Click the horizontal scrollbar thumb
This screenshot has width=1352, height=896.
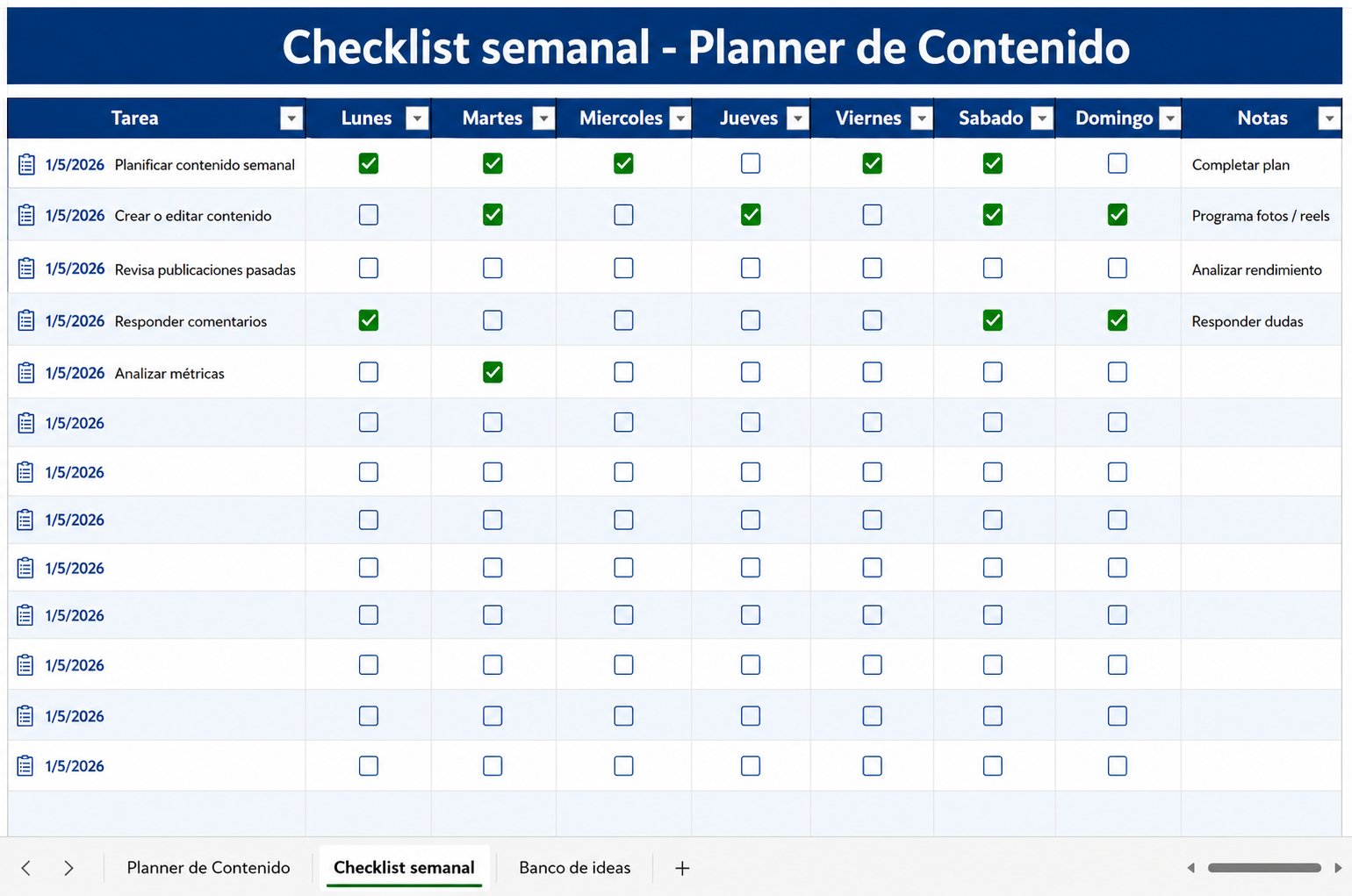point(1264,868)
